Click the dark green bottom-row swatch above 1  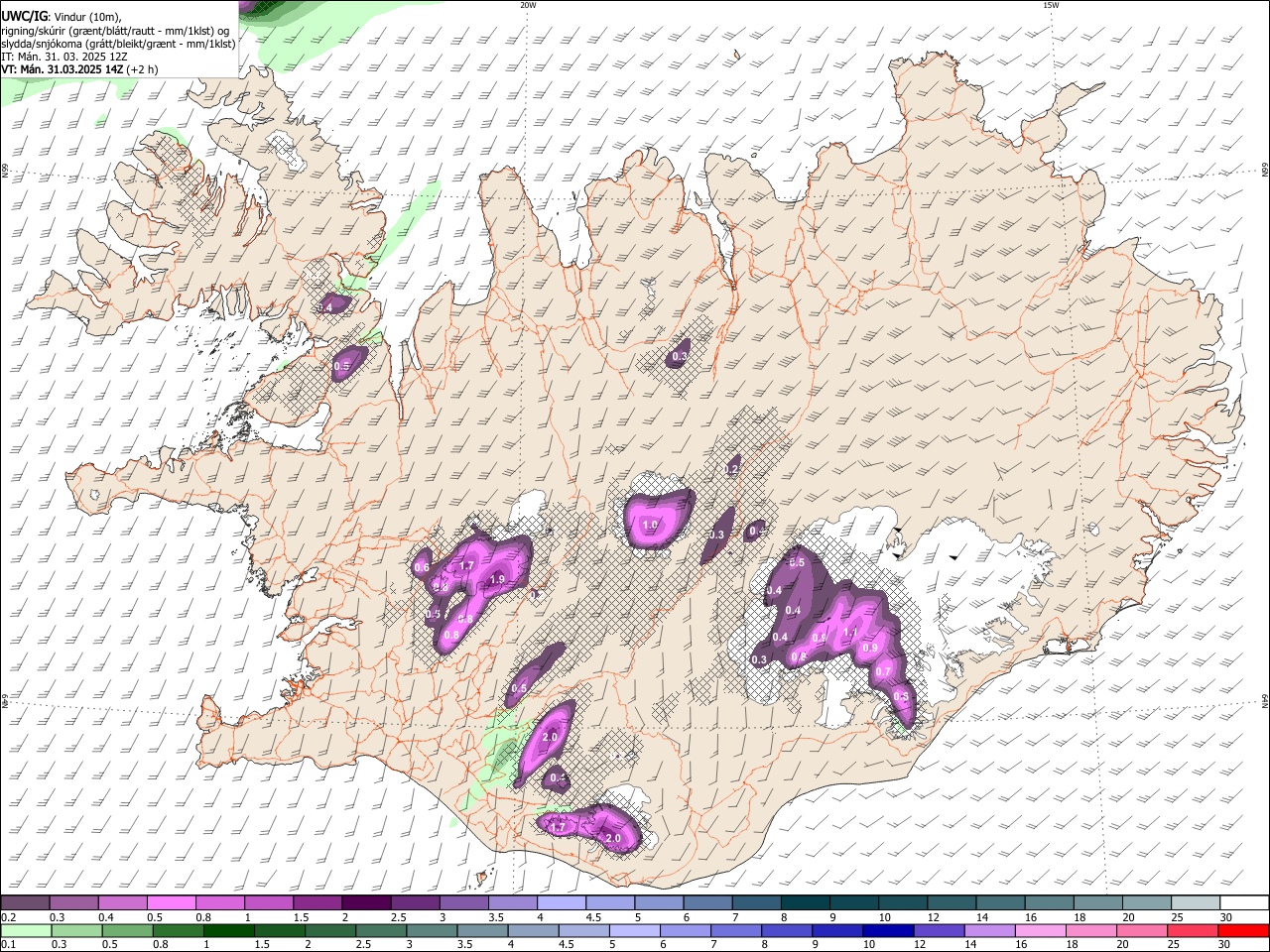[228, 931]
